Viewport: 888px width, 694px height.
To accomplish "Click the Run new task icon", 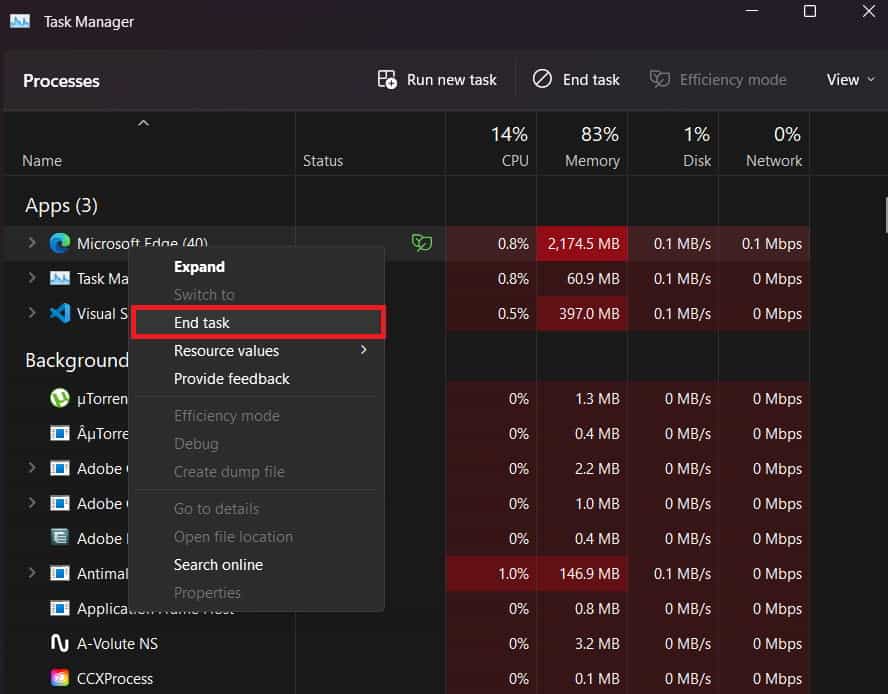I will click(387, 79).
